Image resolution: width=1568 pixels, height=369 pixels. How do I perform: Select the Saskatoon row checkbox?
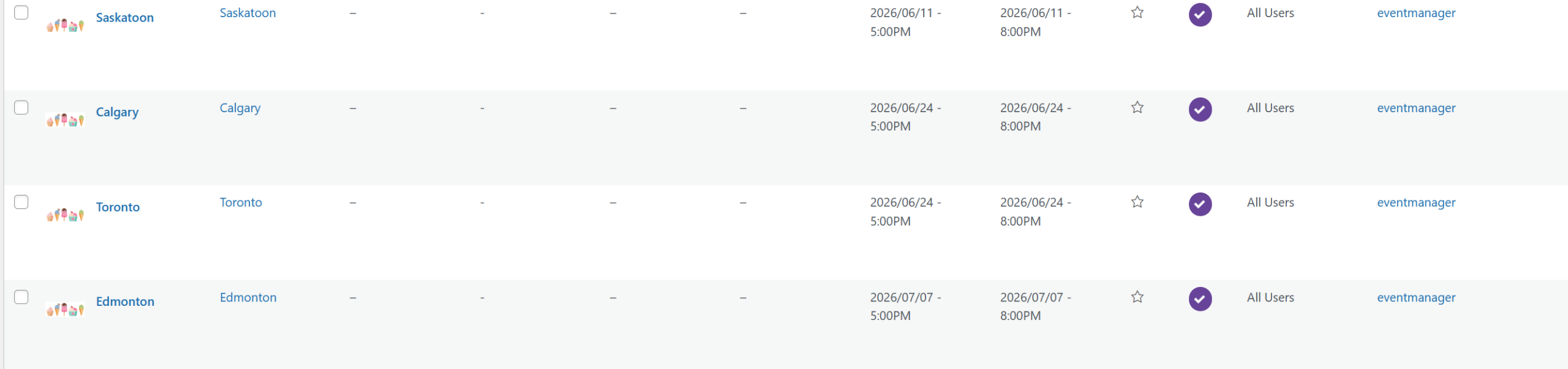coord(21,12)
